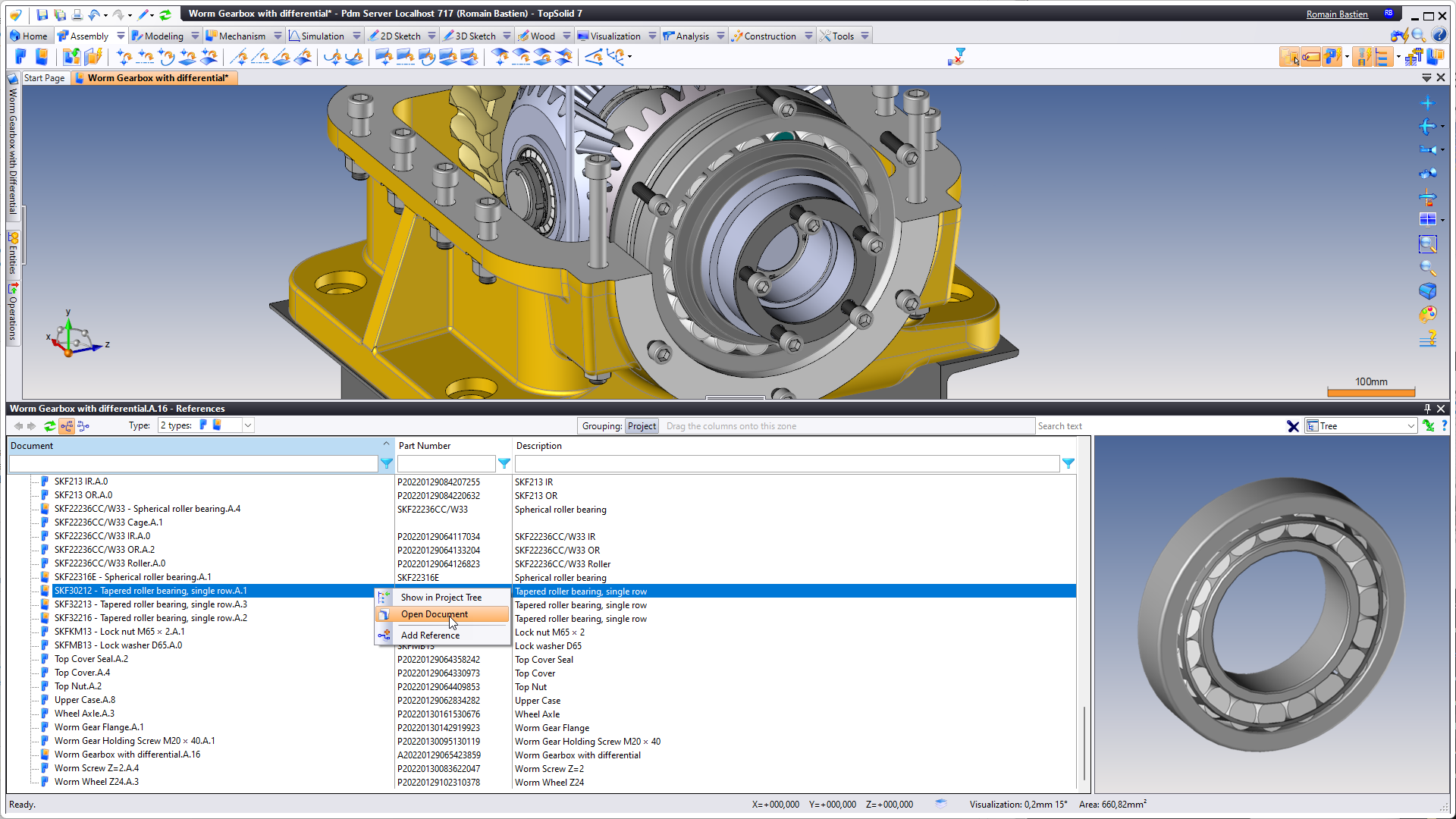Click the binoculars lightning quick find icon
Image resolution: width=1456 pixels, height=819 pixels.
coord(1399,36)
